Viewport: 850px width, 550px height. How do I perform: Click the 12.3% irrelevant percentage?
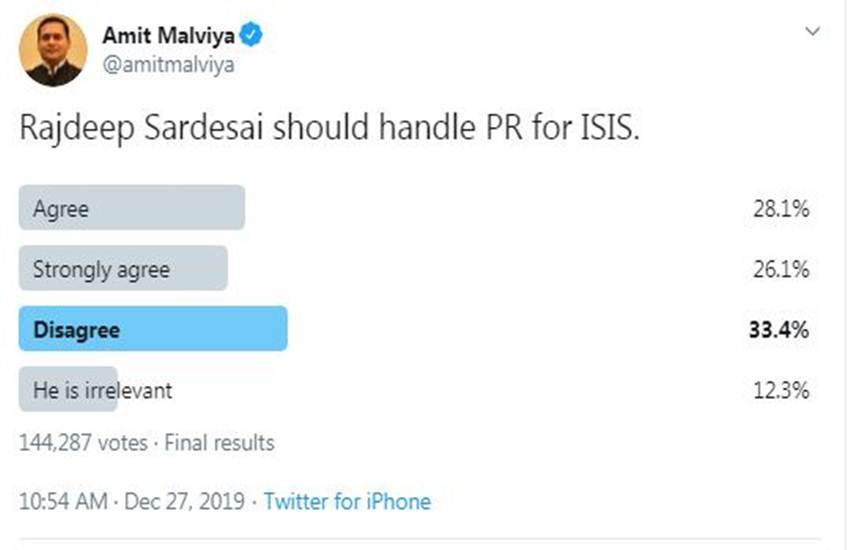pos(781,390)
